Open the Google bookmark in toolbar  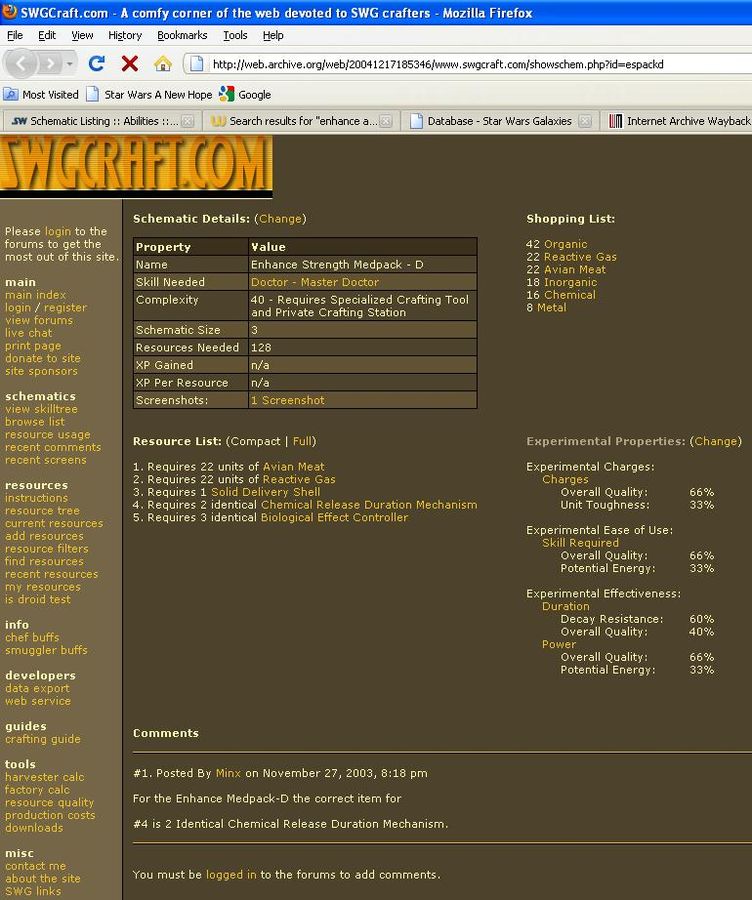coord(245,95)
